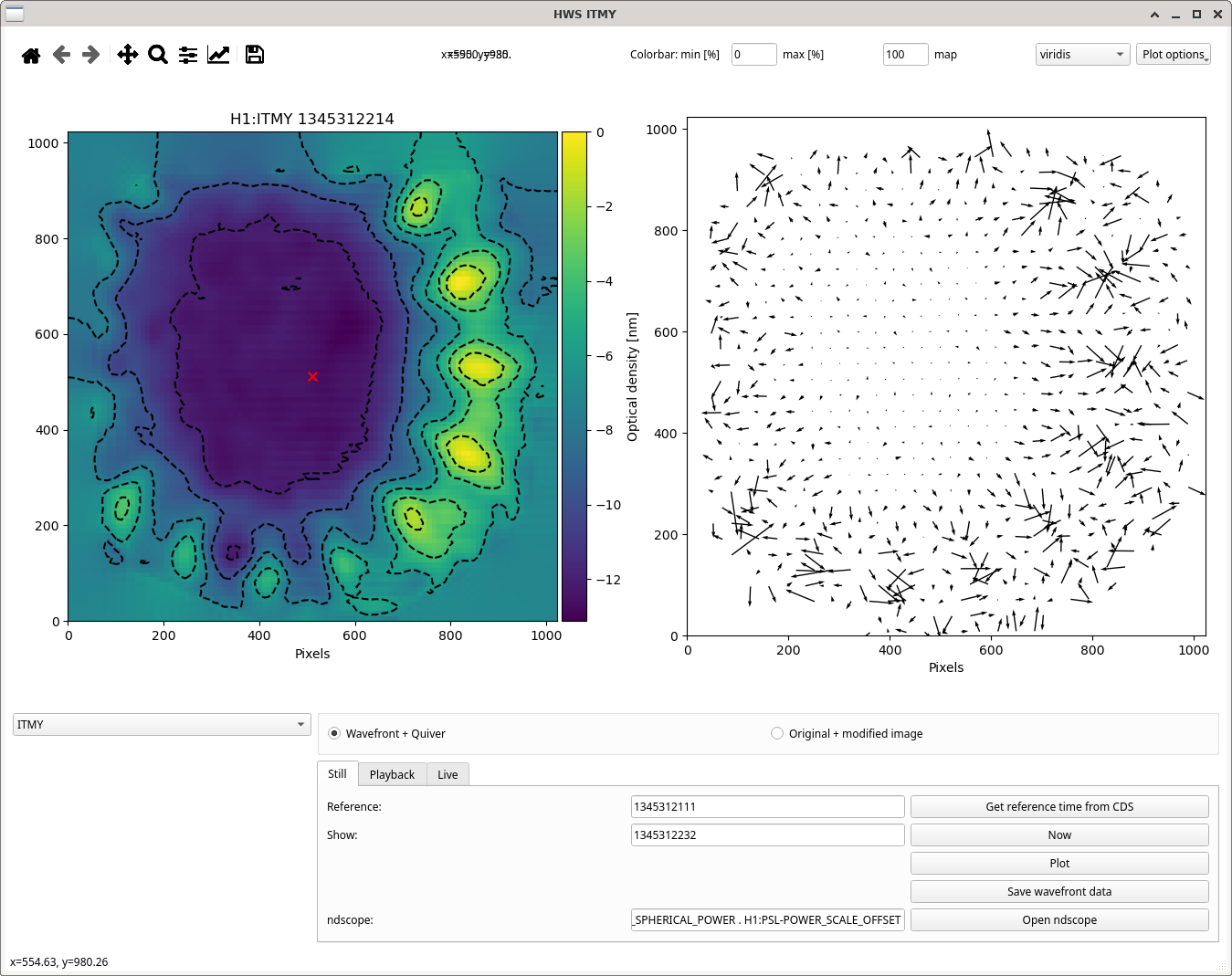Click the window resize grip corner
The height and width of the screenshot is (976, 1232).
pyautogui.click(x=1222, y=966)
